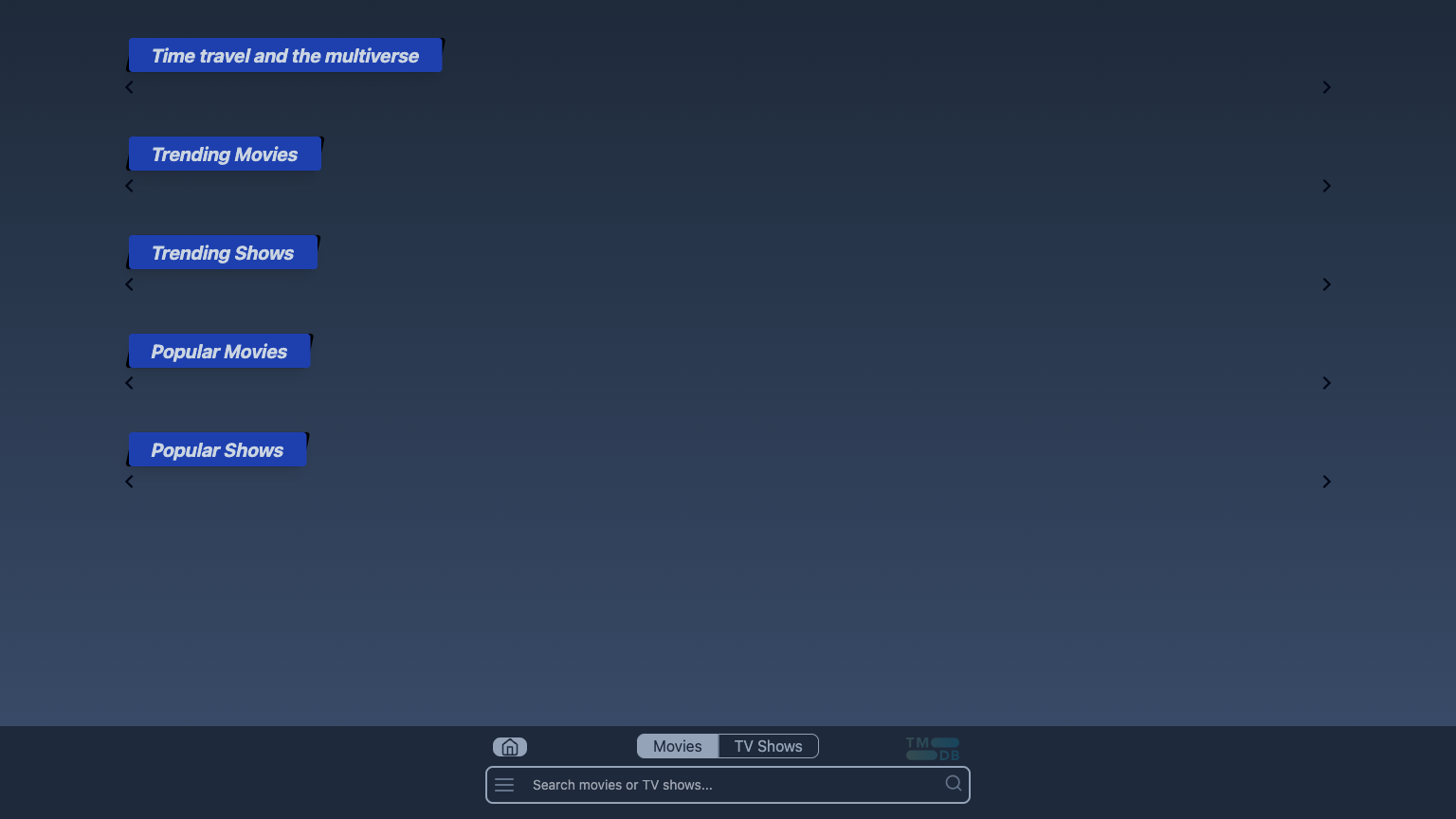Click the TMDB logo

point(933,748)
